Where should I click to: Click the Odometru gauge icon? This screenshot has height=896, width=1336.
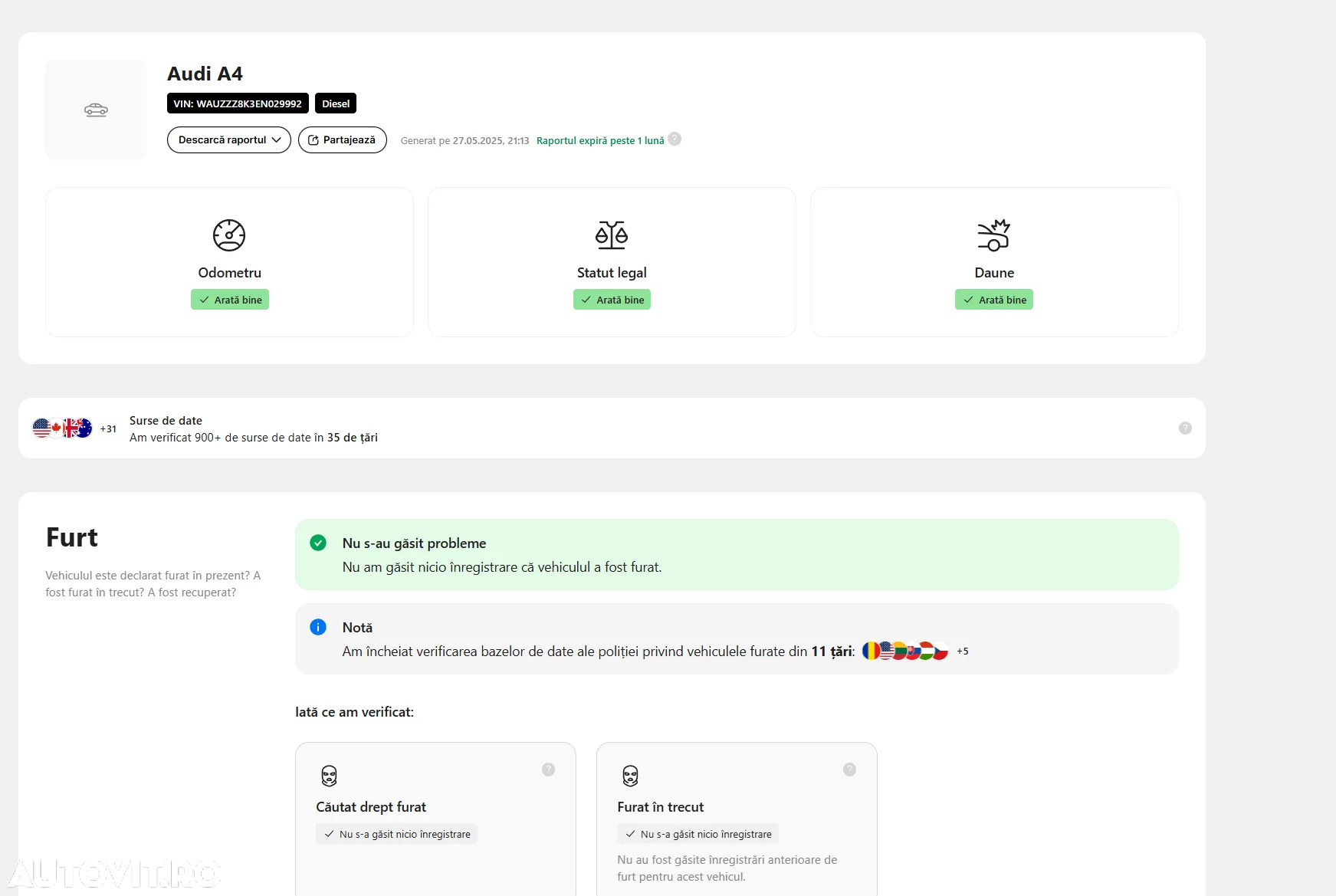point(229,235)
